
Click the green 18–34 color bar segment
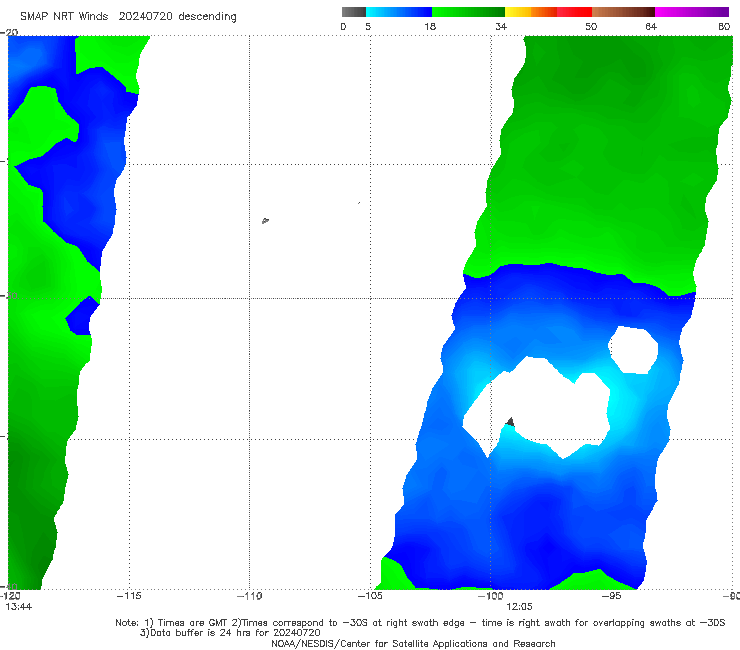click(x=468, y=12)
